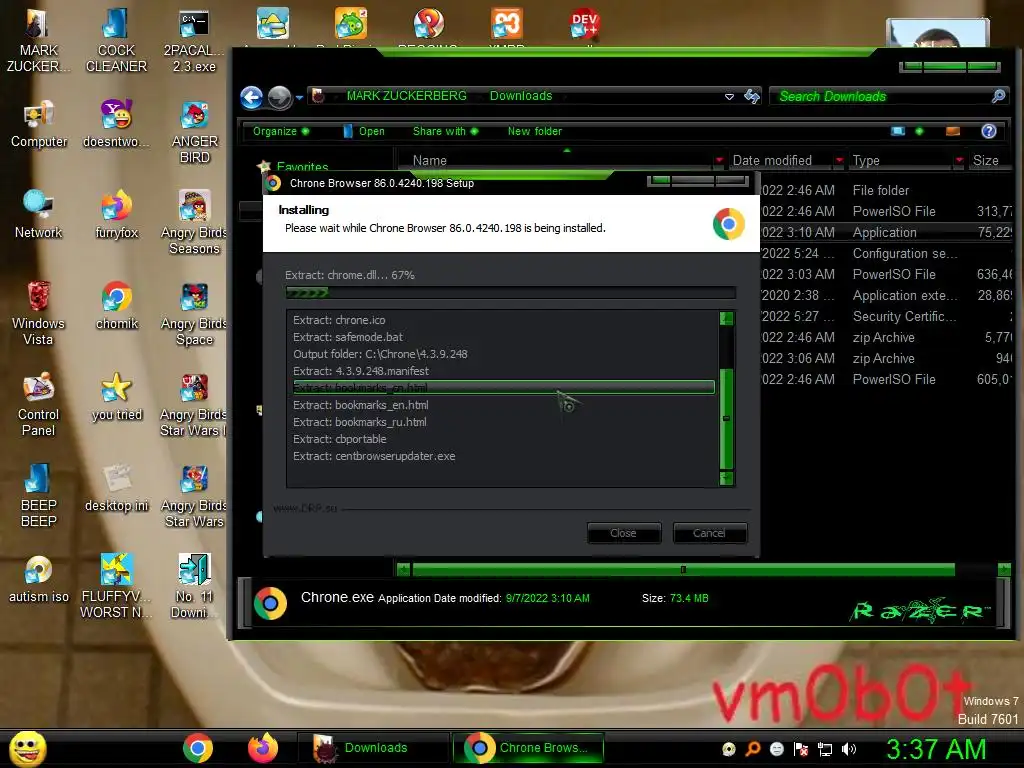Open the view options dropdown dot
This screenshot has width=1024, height=768.
coord(920,131)
